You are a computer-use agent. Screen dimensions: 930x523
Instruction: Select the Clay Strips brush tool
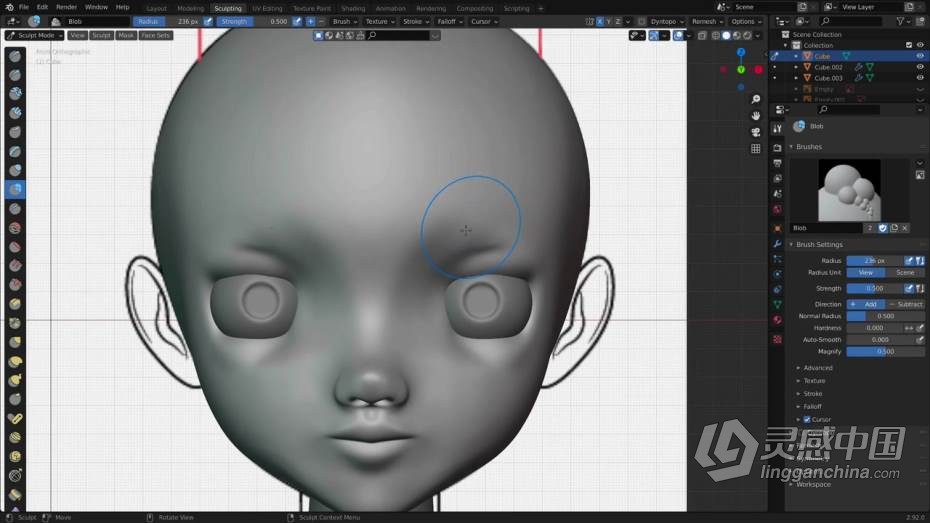pyautogui.click(x=15, y=113)
